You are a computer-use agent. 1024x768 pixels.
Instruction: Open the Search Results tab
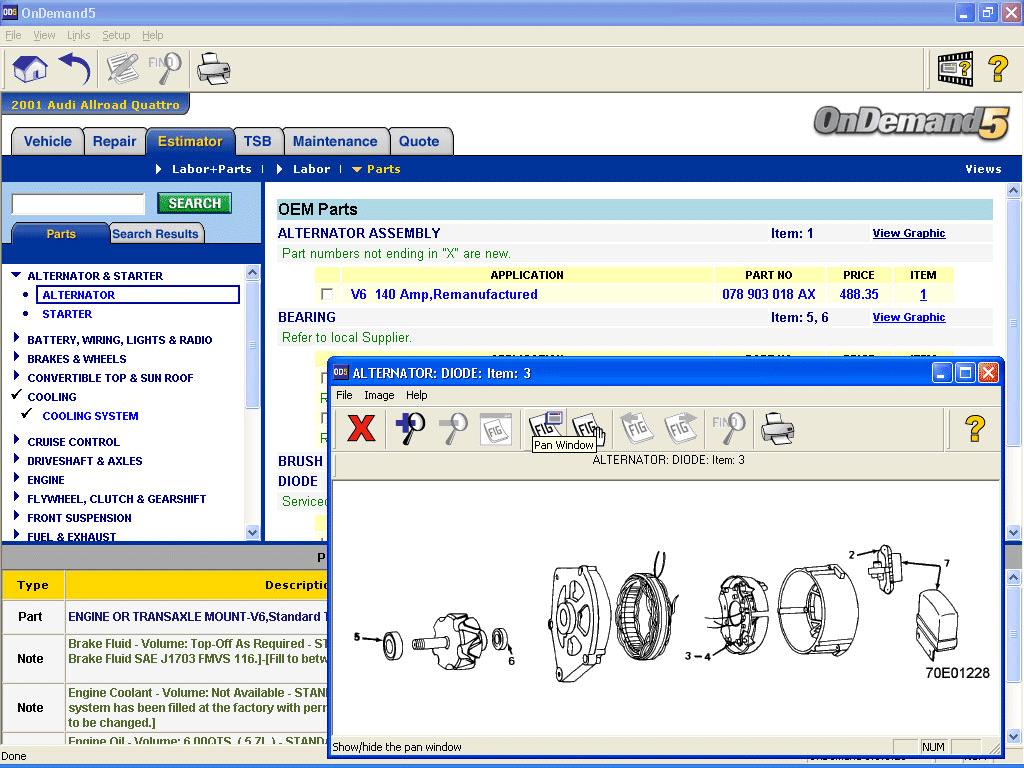(155, 234)
